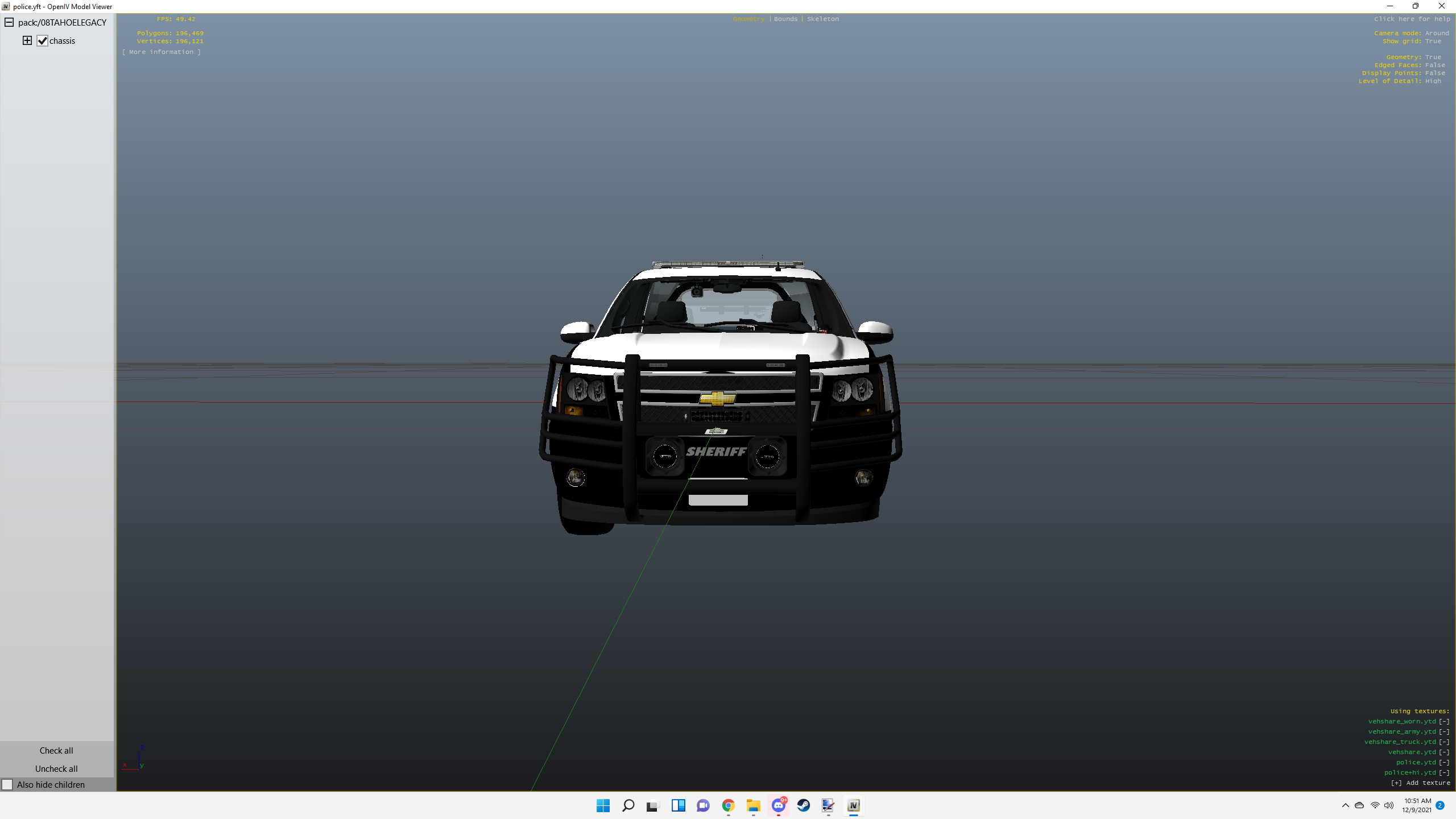The image size is (1456, 819).
Task: Click the [-] remove icon next to vehshare_worn.ytd
Action: pyautogui.click(x=1444, y=721)
